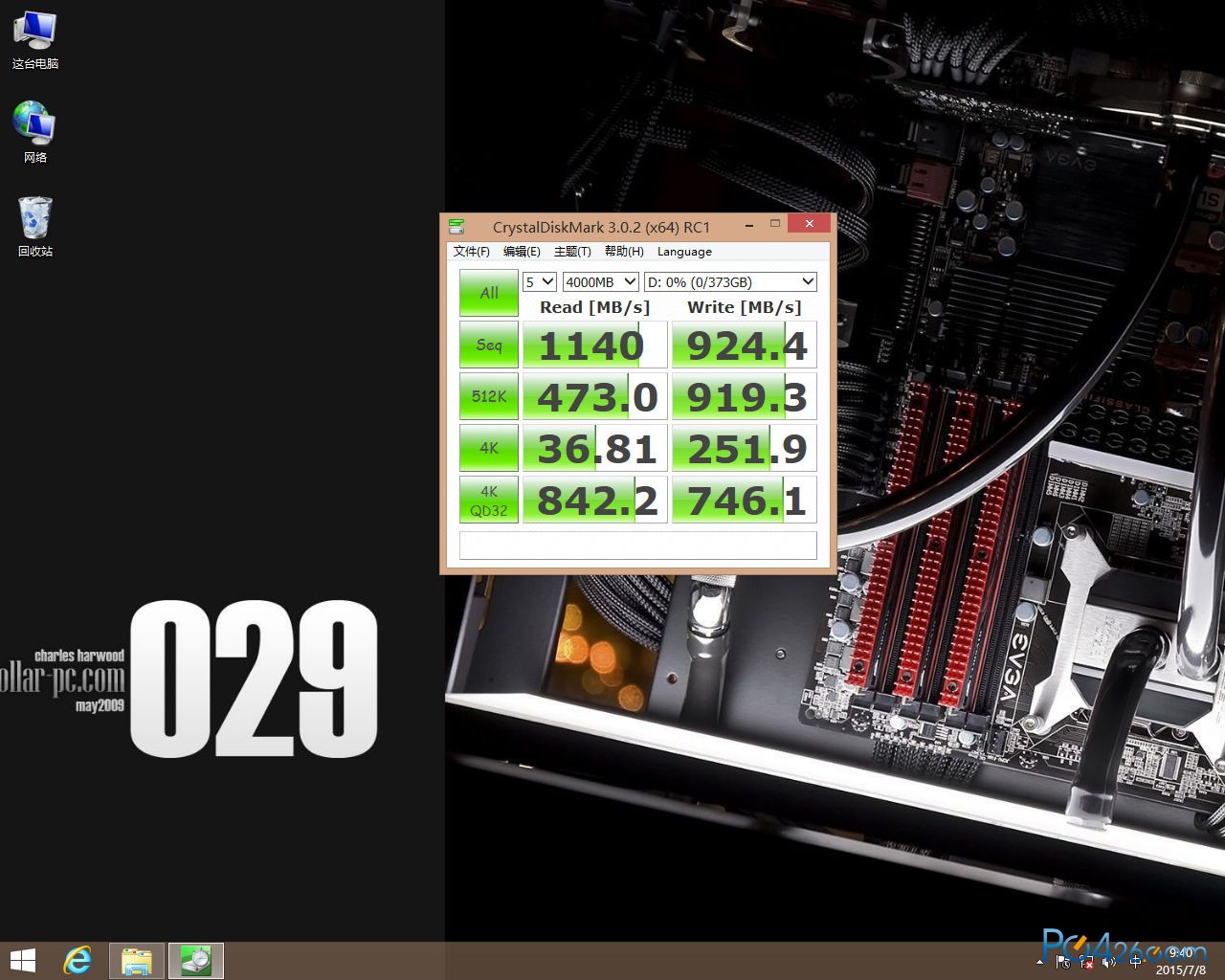This screenshot has width=1225, height=980.
Task: Open the 主题(T) menu
Action: 572,252
